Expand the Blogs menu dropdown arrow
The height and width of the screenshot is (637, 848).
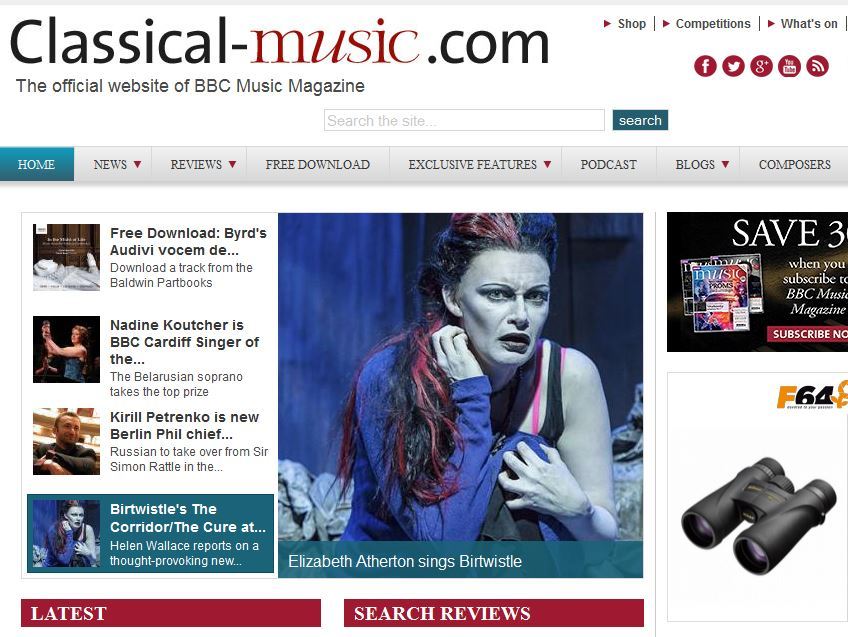[x=726, y=164]
